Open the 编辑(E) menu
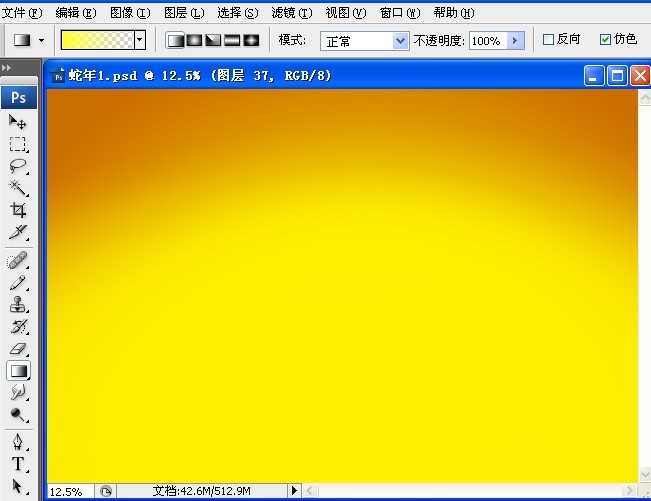The image size is (651, 501). [76, 13]
